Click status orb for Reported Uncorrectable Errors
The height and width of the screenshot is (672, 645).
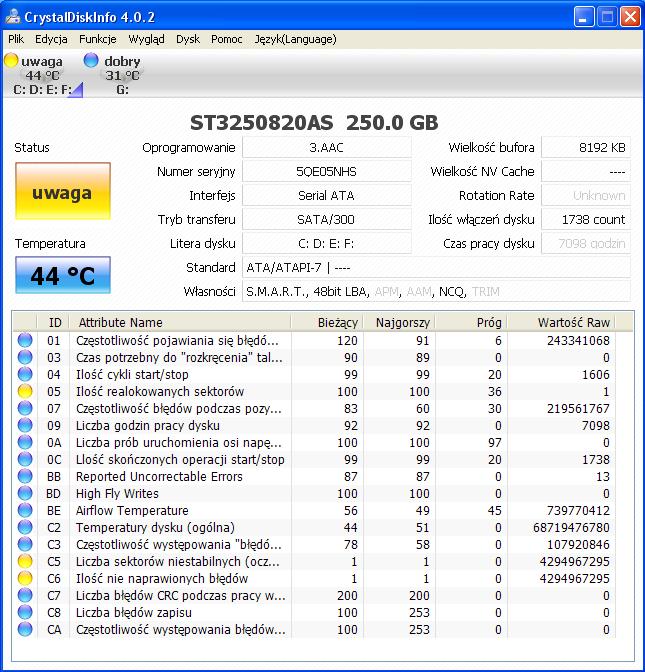(x=25, y=476)
